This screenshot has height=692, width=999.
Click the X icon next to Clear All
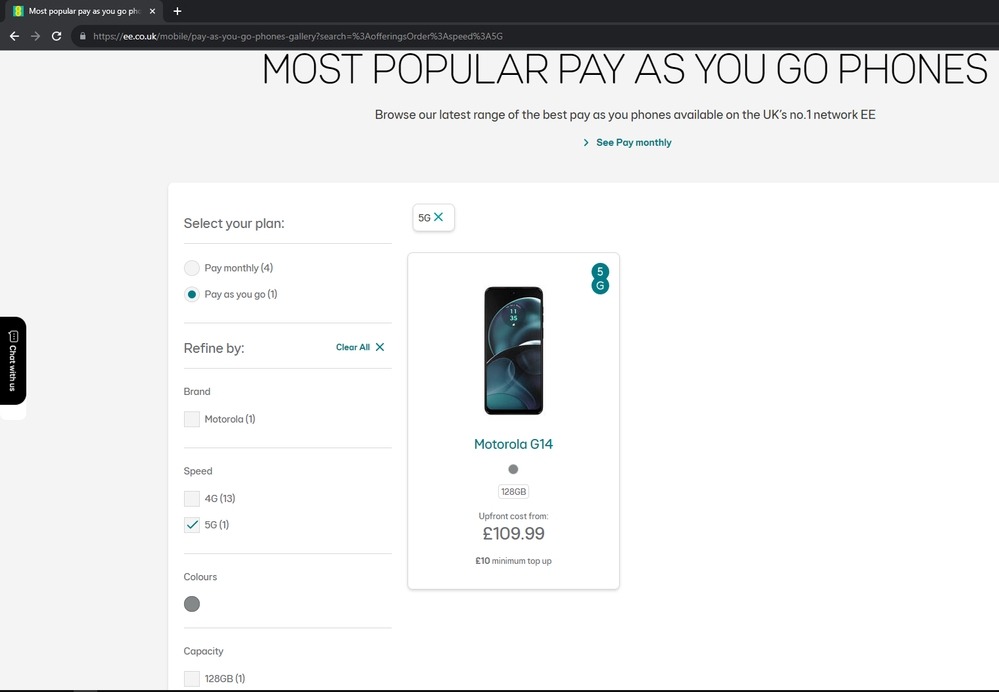pyautogui.click(x=380, y=347)
